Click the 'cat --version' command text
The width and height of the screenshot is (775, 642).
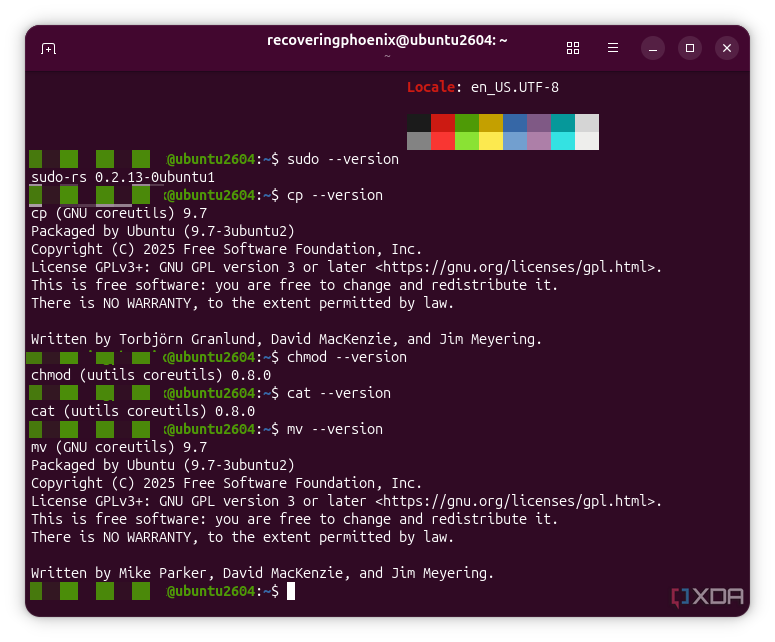(339, 393)
